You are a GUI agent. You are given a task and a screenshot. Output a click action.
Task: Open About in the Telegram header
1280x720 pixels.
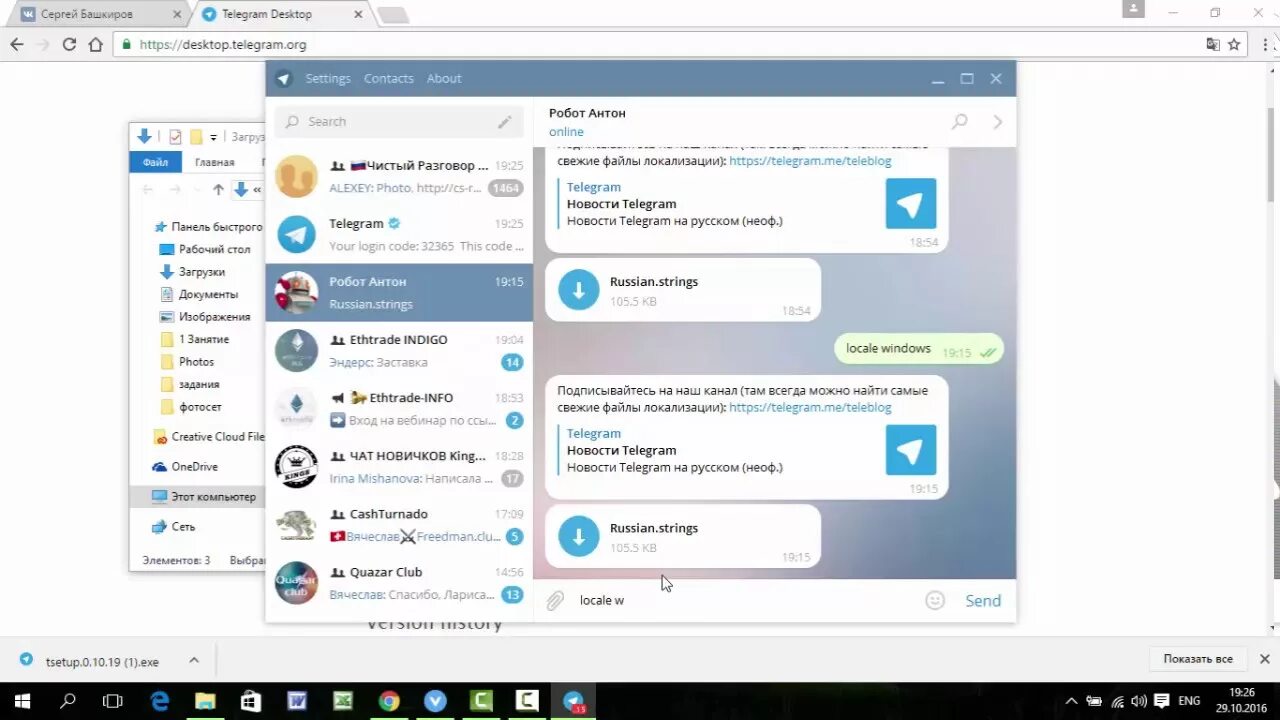[444, 79]
